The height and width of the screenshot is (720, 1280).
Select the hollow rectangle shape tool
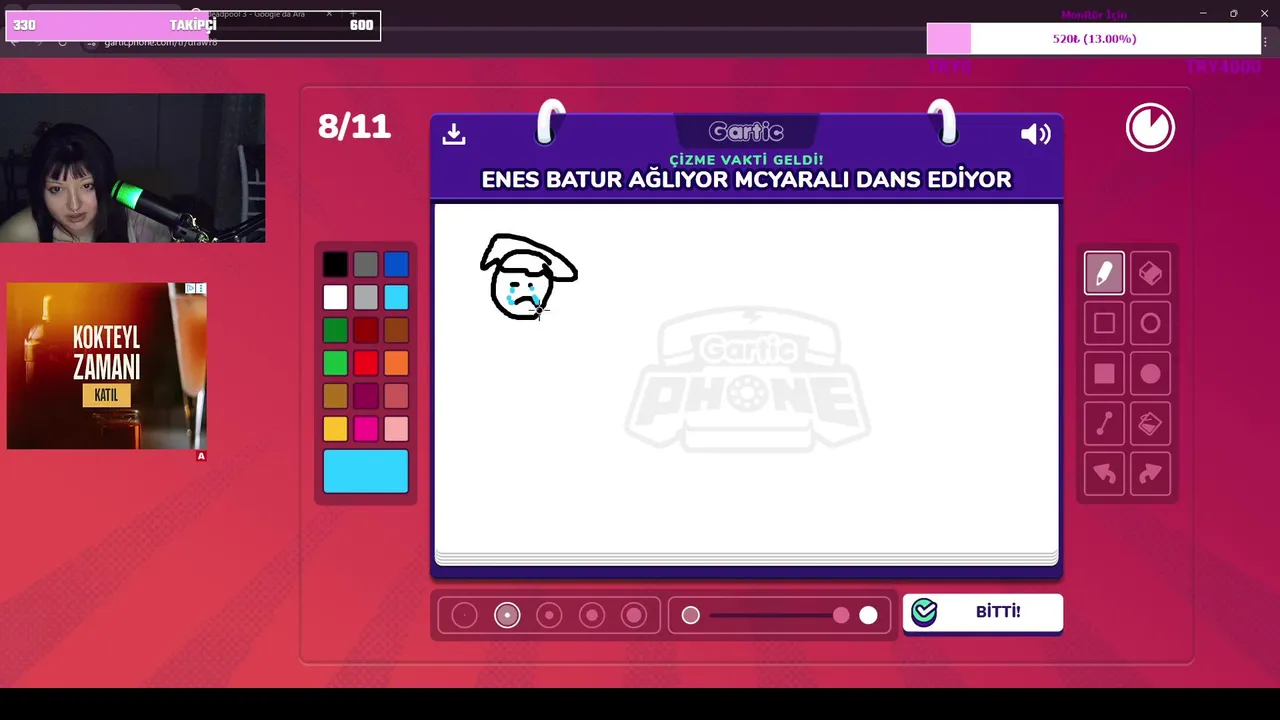1104,323
